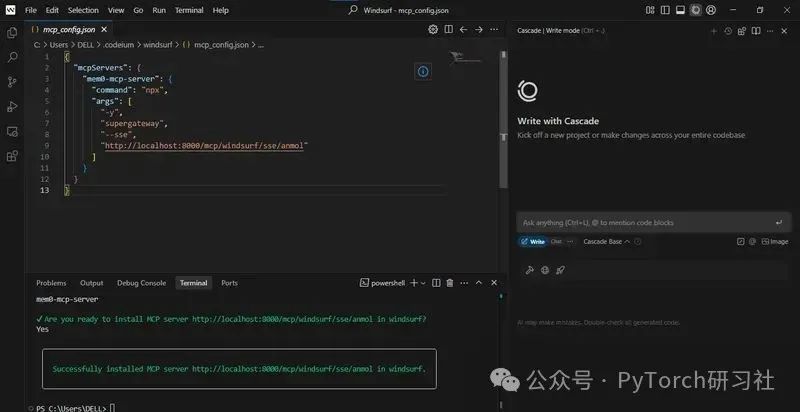This screenshot has width=800, height=412.
Task: Open the new terminal launch profile dropdown
Action: [423, 283]
